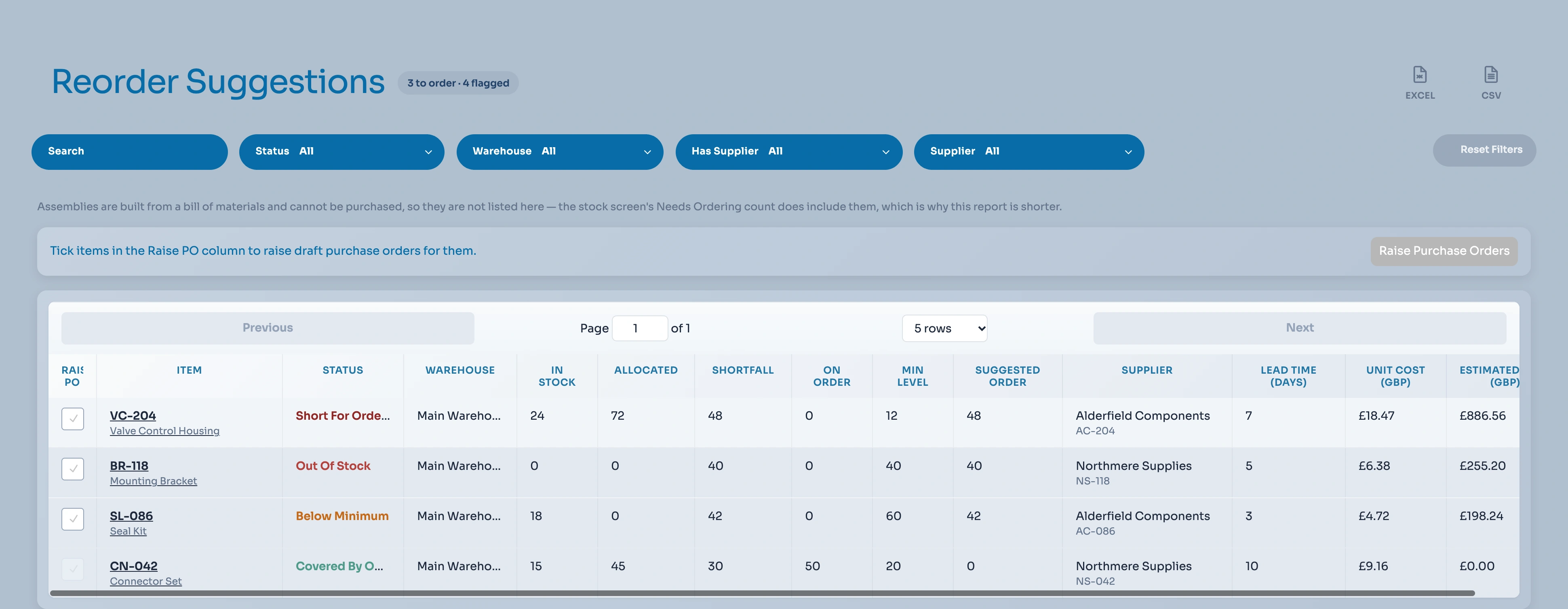
Task: Click the 3 to order · 4 flagged badge
Action: click(458, 83)
